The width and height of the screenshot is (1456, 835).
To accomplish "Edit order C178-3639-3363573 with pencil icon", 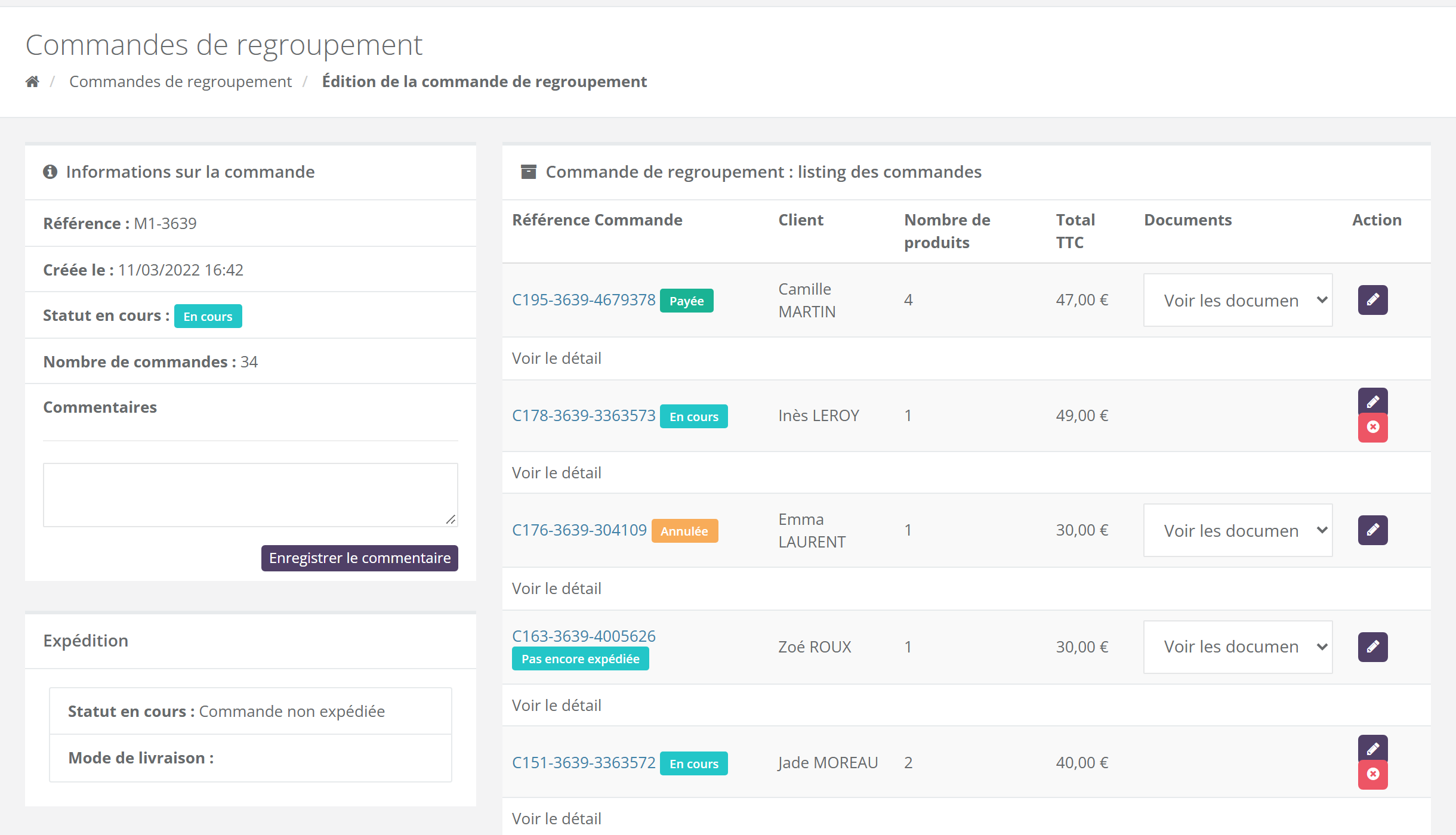I will [x=1372, y=402].
